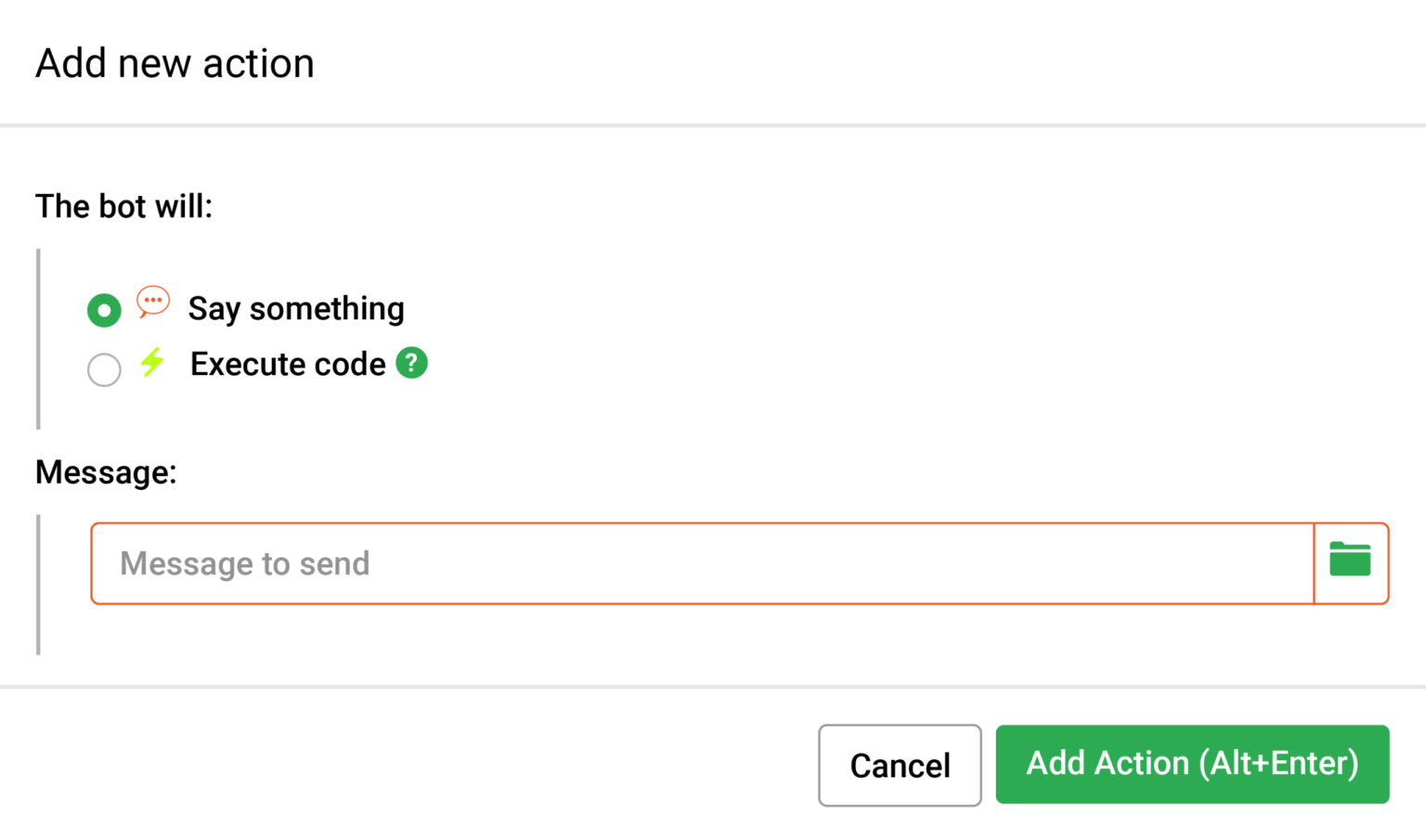Click the "Execute code" label text

coord(288,365)
